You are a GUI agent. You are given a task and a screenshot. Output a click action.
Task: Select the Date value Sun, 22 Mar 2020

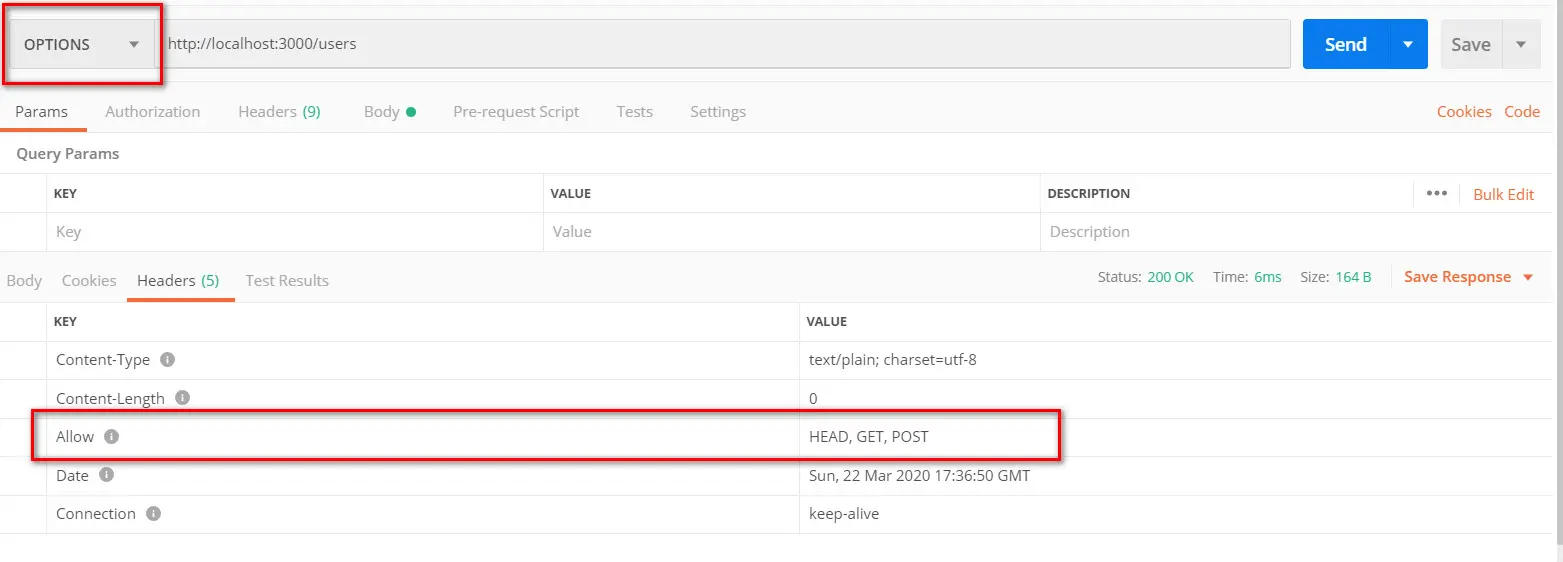[x=919, y=475]
